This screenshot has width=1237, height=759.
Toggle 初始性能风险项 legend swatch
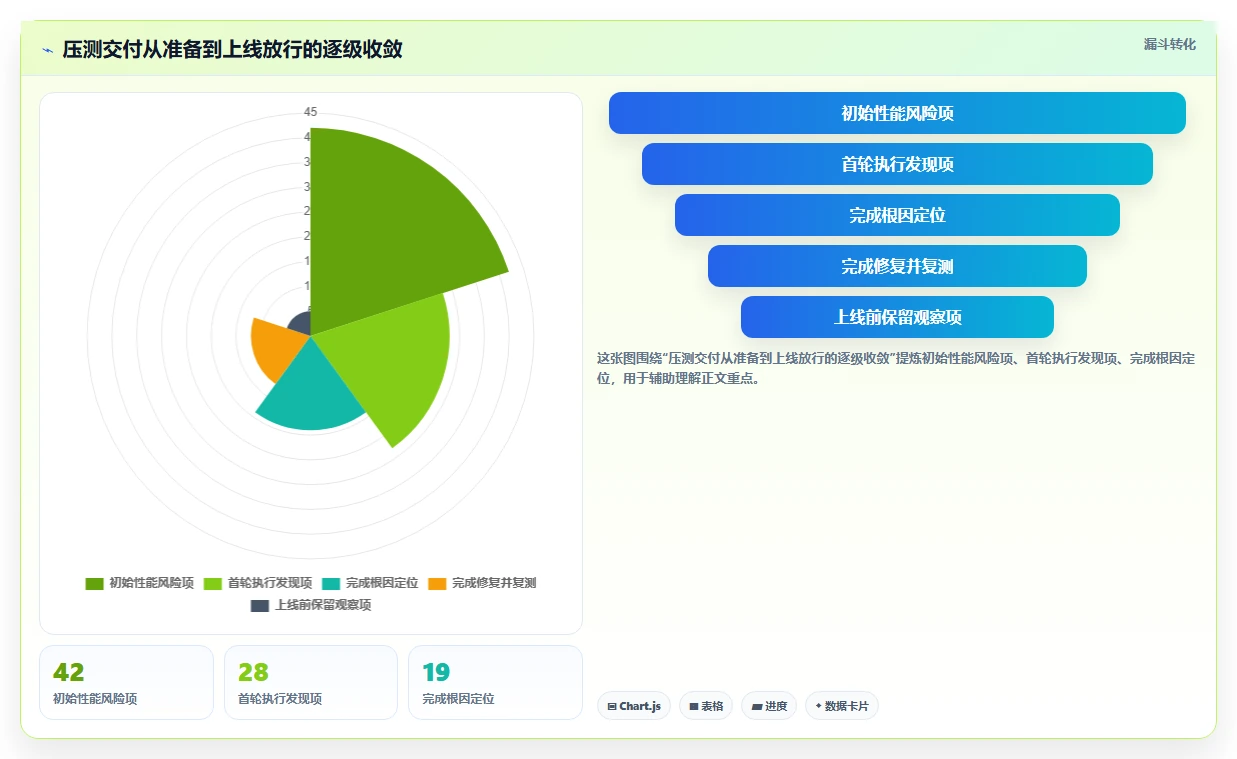click(x=95, y=583)
